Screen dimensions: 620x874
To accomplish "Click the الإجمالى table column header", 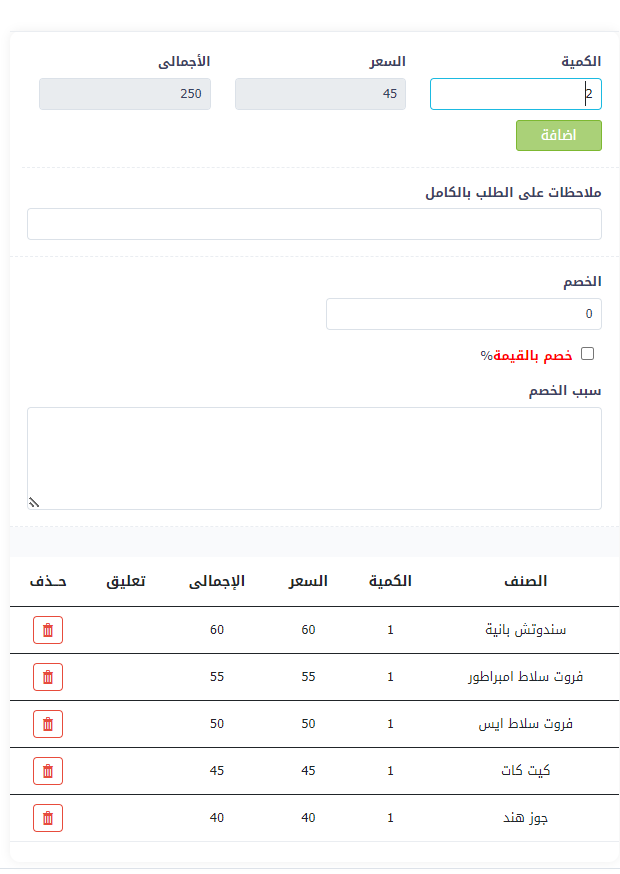I will pos(217,581).
